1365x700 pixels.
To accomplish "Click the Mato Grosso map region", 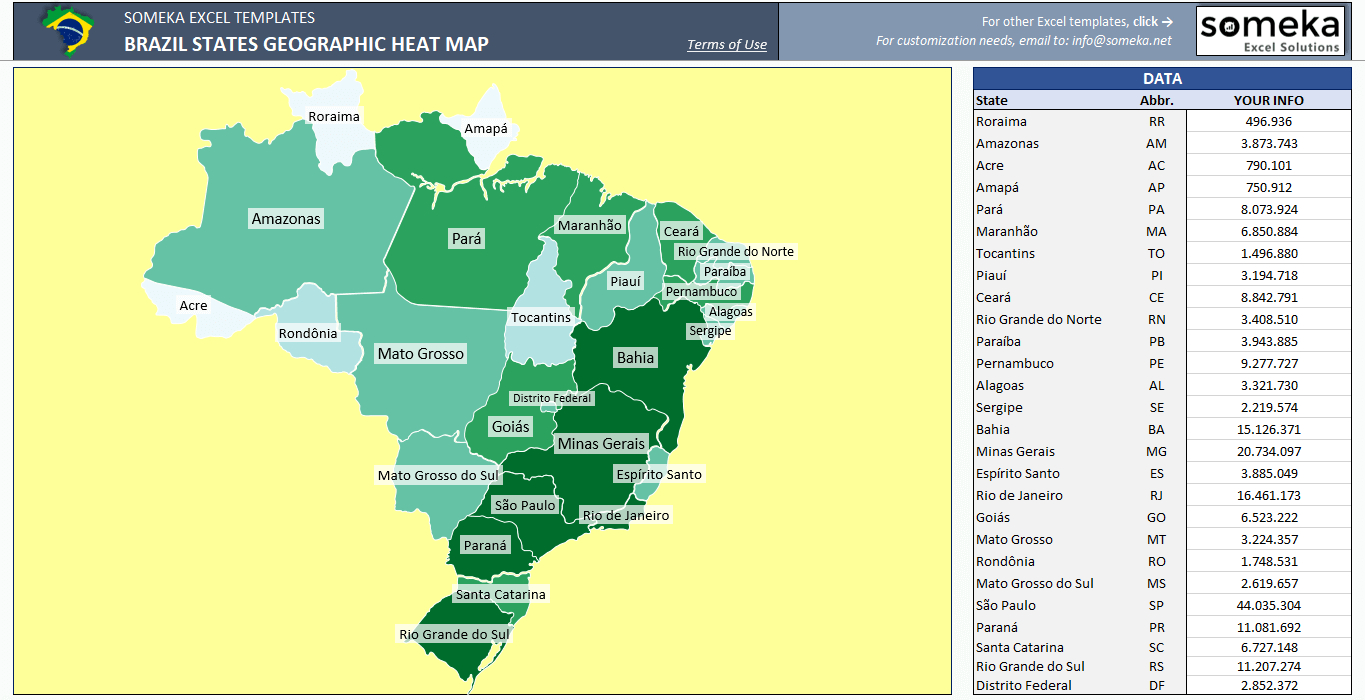I will coord(420,354).
